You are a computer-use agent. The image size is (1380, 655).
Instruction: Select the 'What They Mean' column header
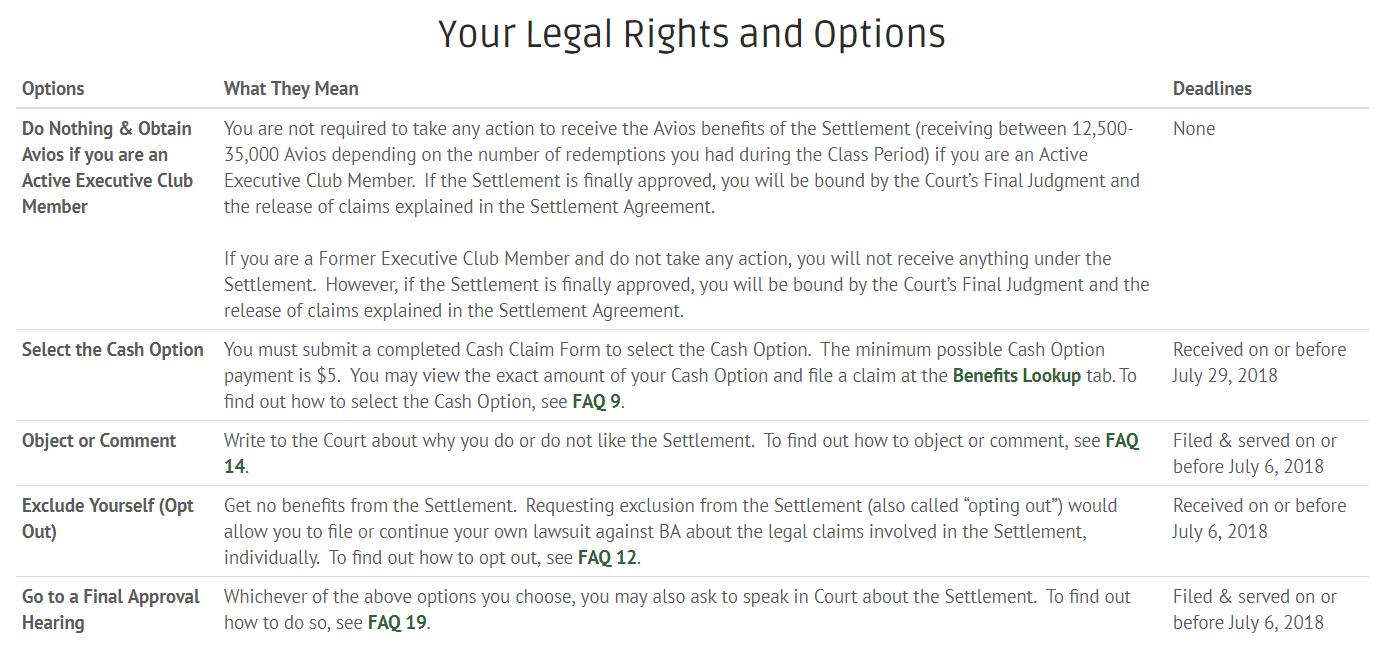click(291, 88)
